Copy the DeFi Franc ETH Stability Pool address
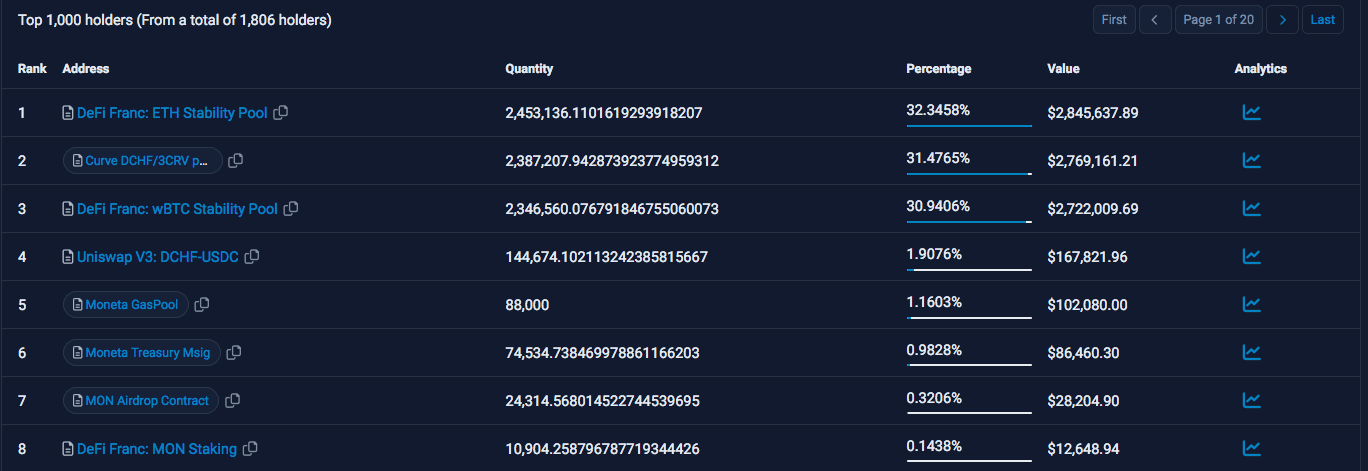The image size is (1368, 471). pos(281,113)
